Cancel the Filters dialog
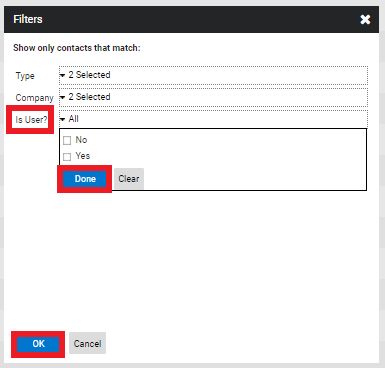 pos(87,343)
